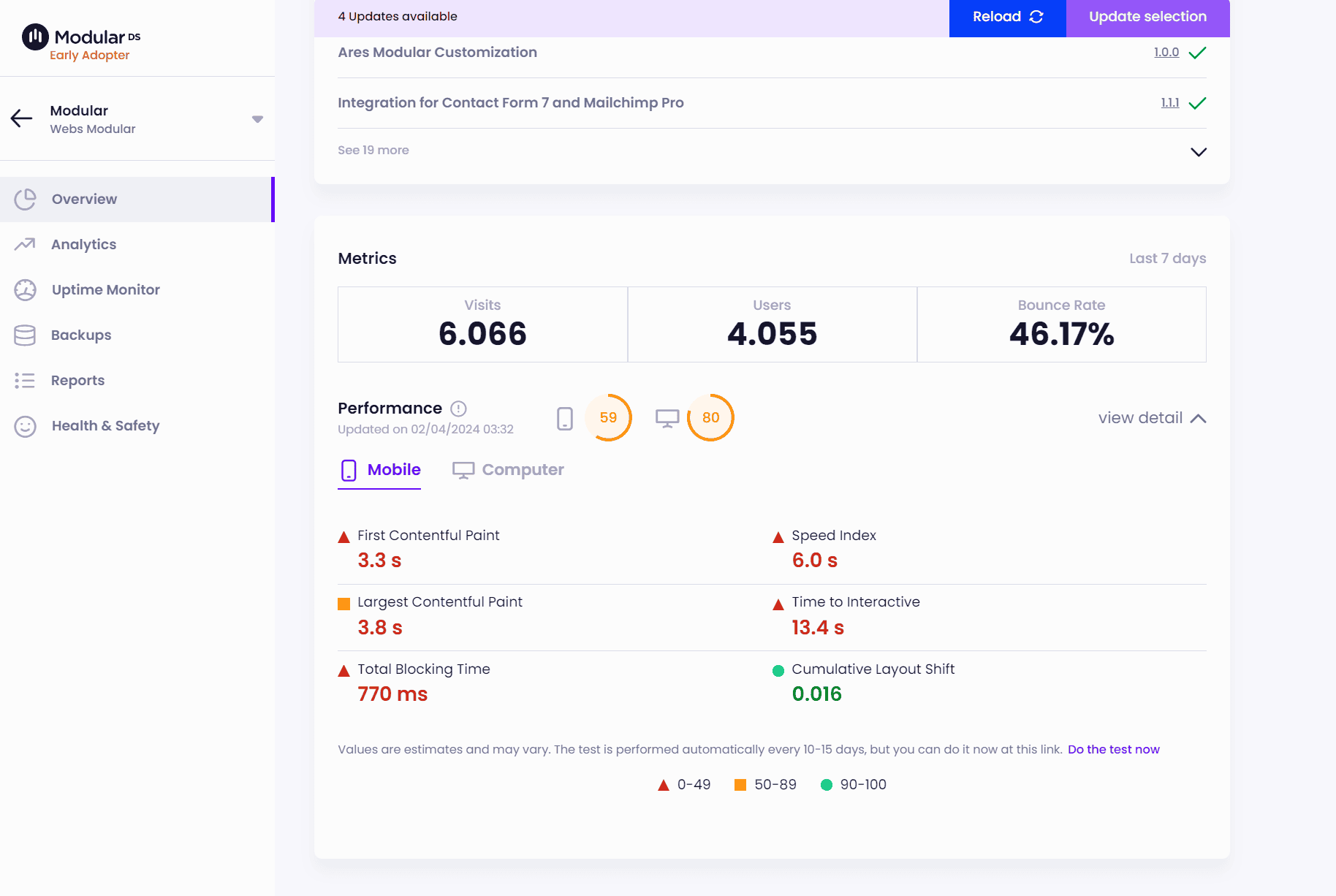Screen dimensions: 1336x896
Task: Expand See 19 more chevron
Action: pos(1199,152)
